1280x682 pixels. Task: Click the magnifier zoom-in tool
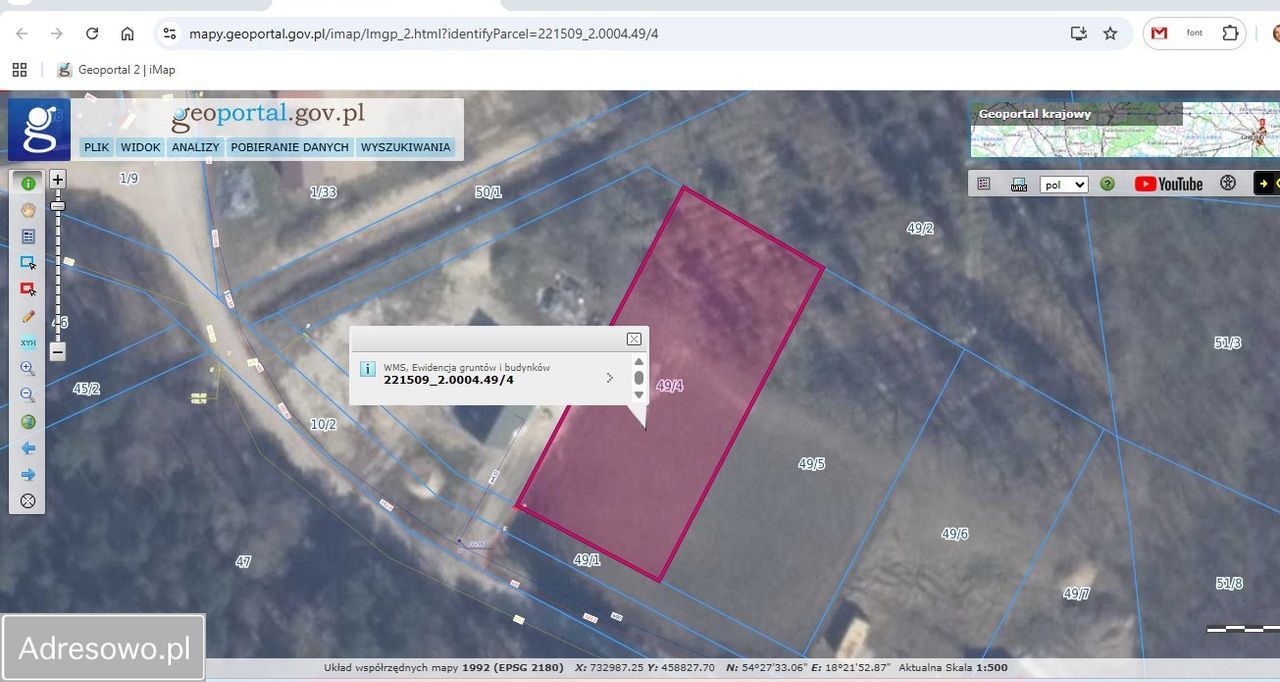click(x=28, y=369)
